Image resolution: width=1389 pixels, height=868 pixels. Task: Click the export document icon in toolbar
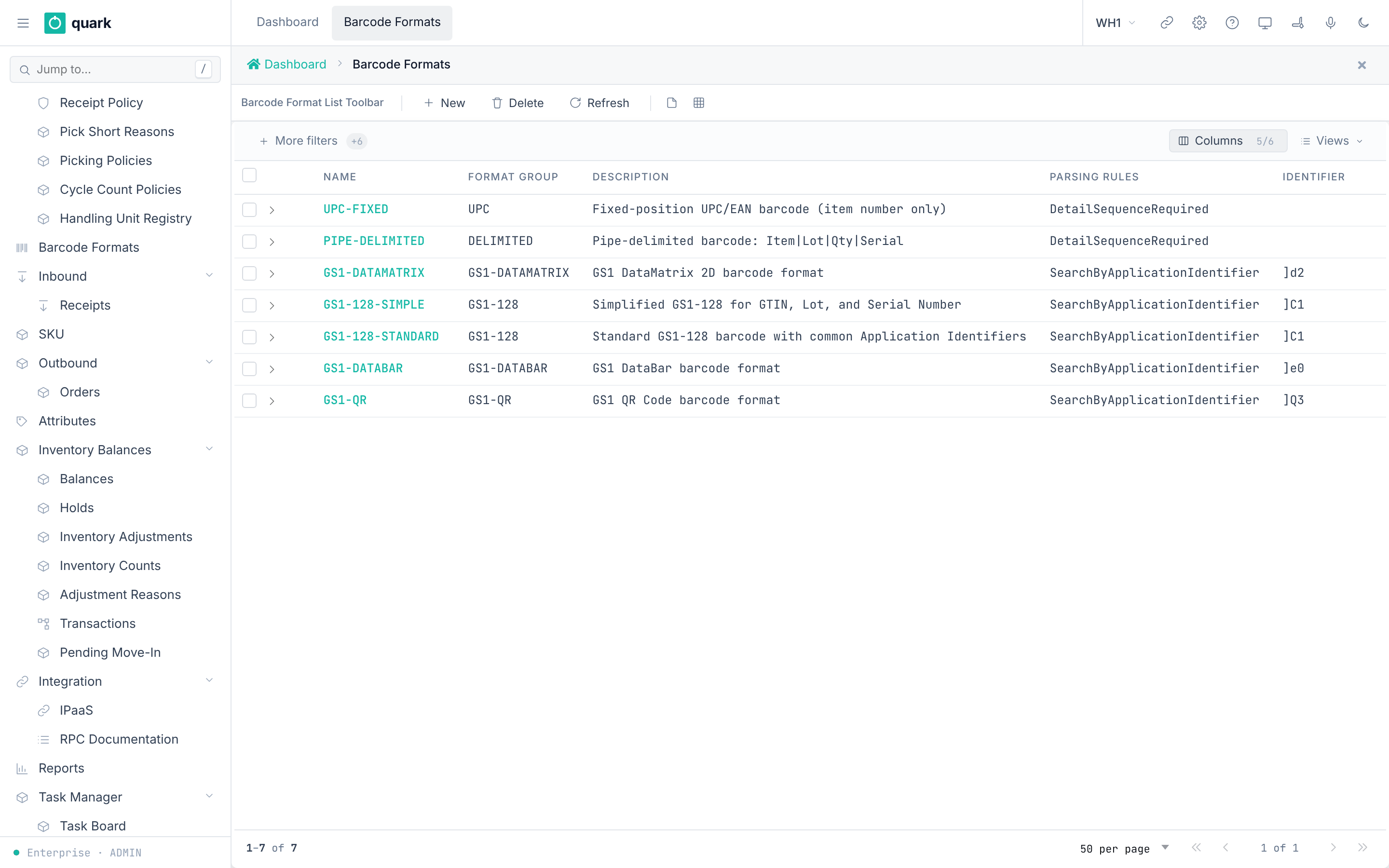coord(671,103)
